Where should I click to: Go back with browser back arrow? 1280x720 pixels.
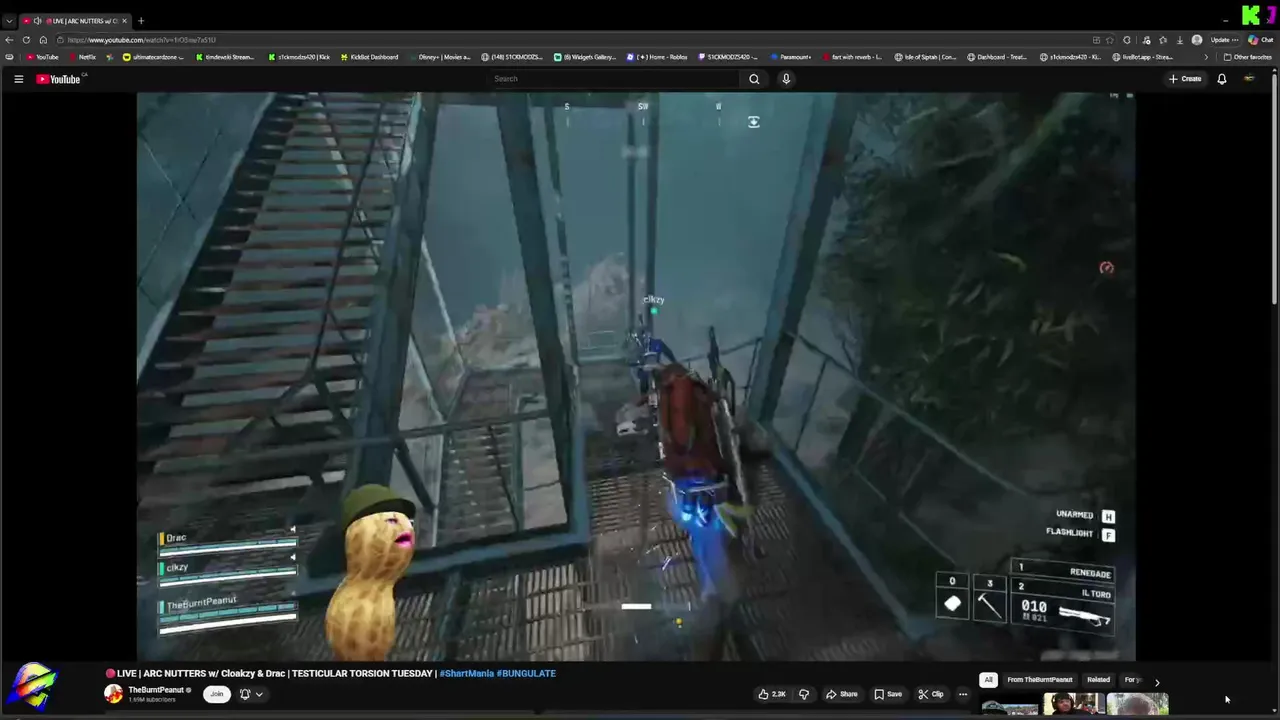(x=9, y=40)
